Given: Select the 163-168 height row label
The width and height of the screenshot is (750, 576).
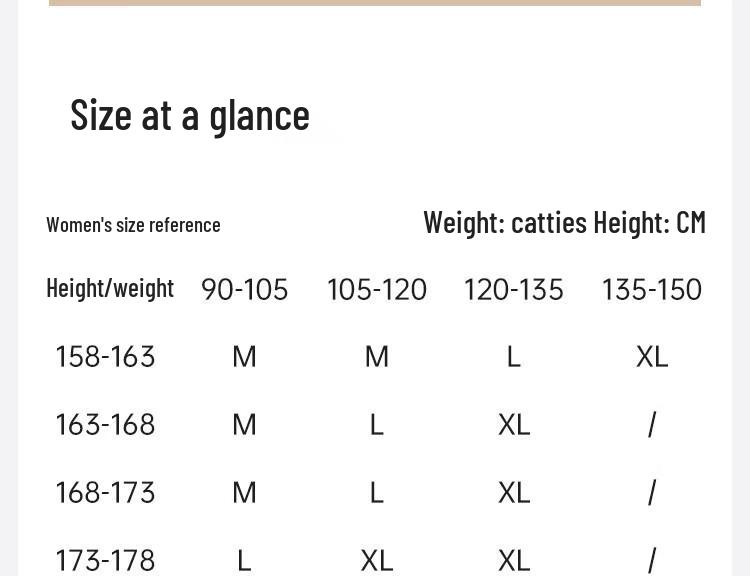Looking at the screenshot, I should (105, 425).
